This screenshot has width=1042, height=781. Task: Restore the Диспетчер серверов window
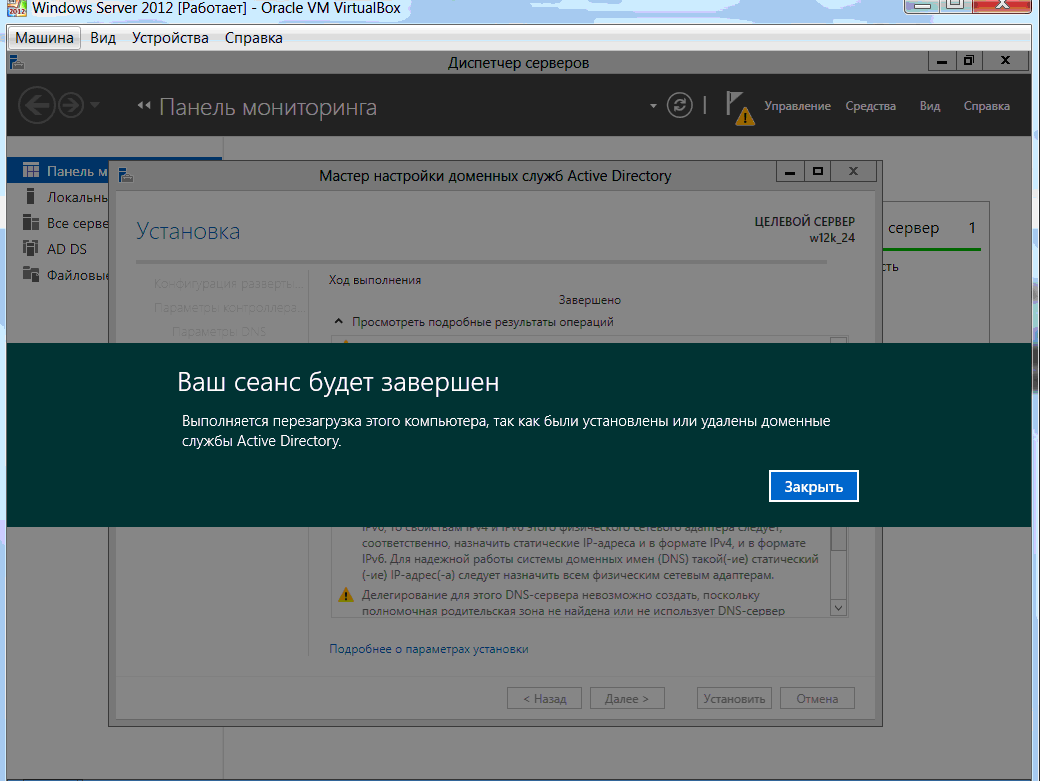(x=969, y=61)
